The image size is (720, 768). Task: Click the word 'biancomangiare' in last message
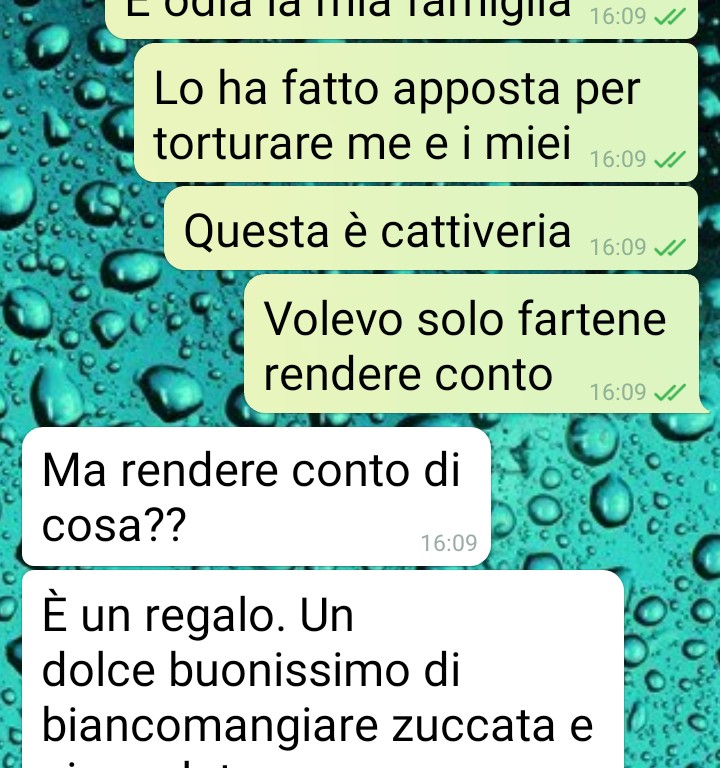coord(210,727)
